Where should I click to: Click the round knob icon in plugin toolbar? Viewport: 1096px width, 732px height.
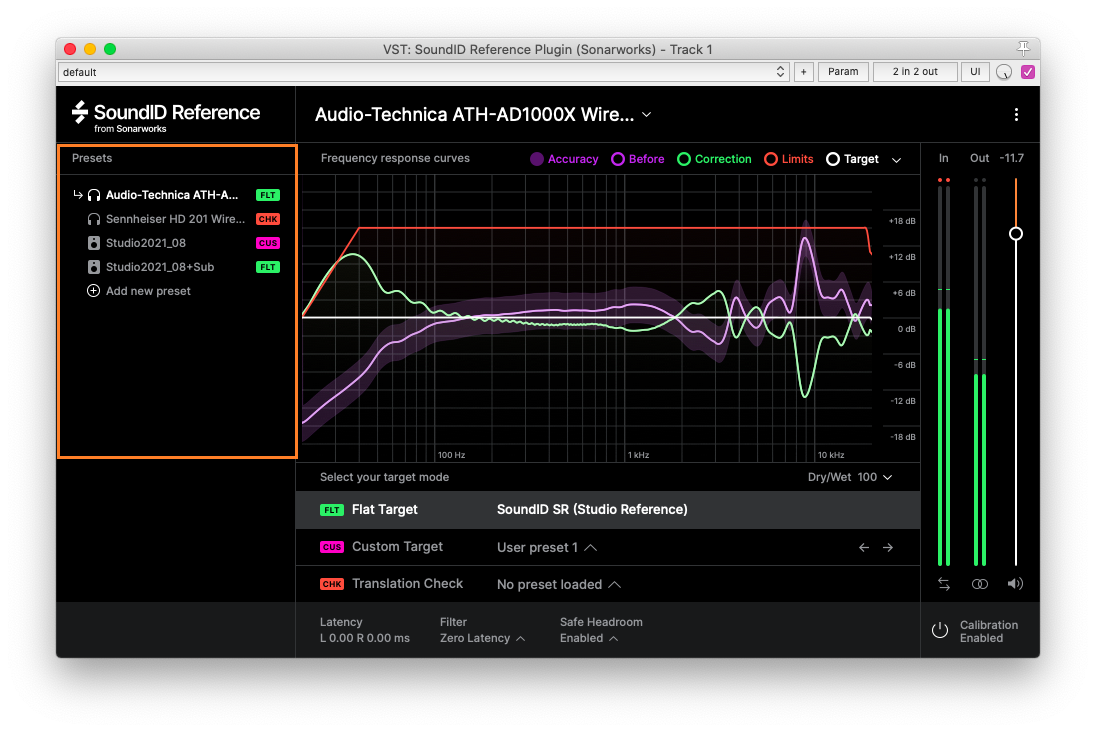(1004, 72)
